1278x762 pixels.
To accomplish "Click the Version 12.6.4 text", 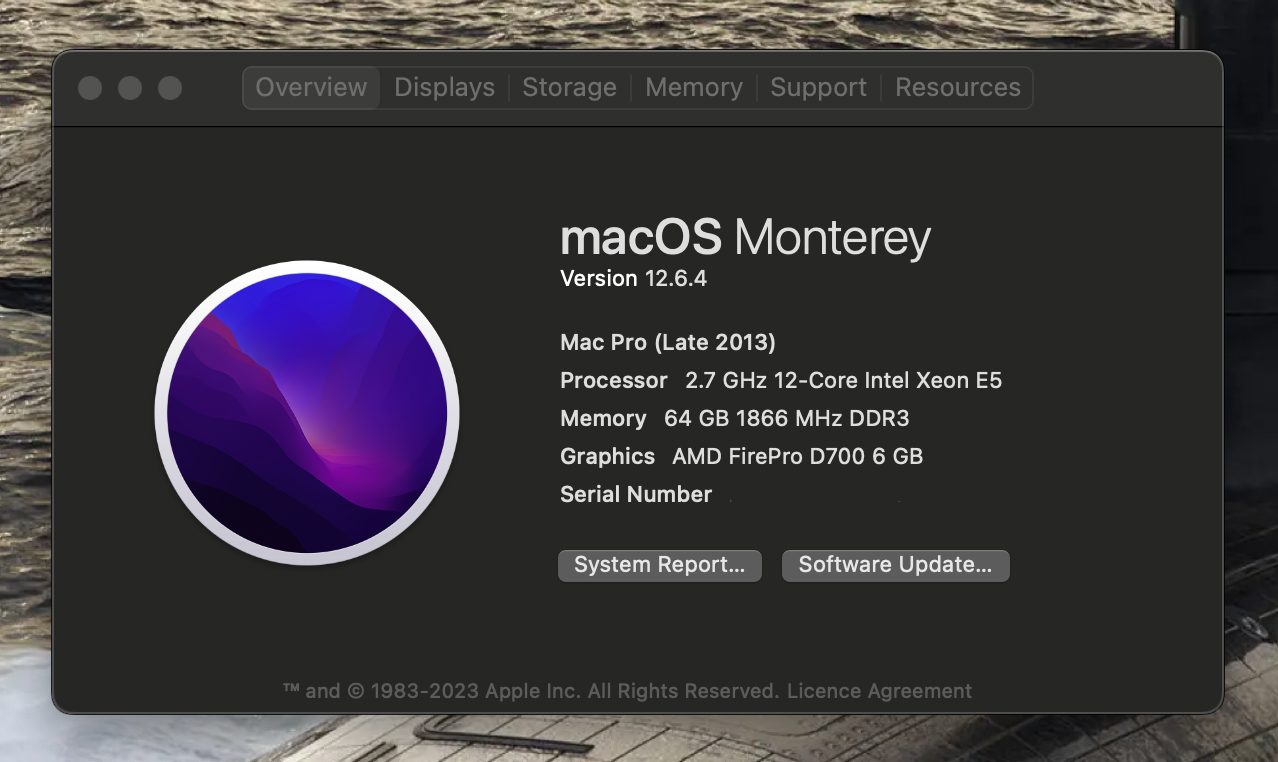I will [634, 279].
